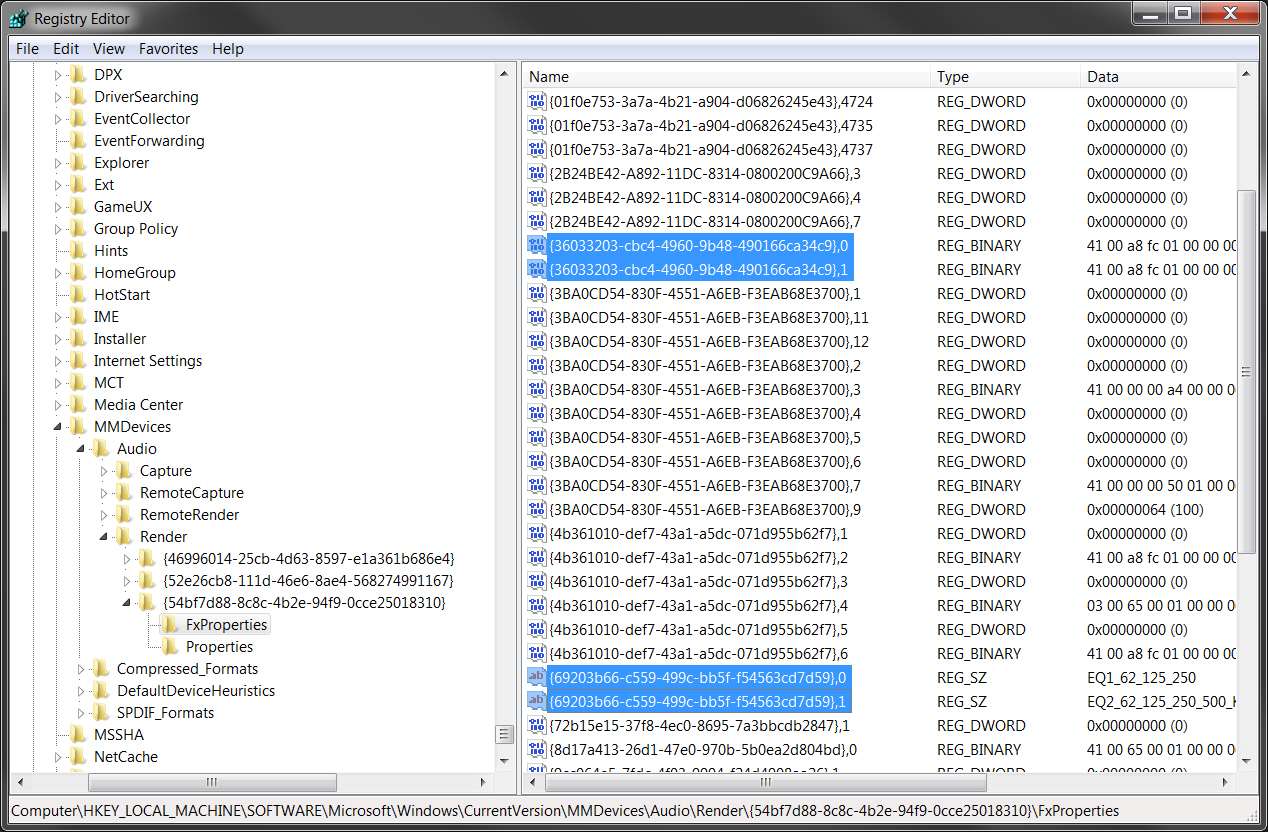The image size is (1268, 832).
Task: Open the Edit menu
Action: [66, 48]
